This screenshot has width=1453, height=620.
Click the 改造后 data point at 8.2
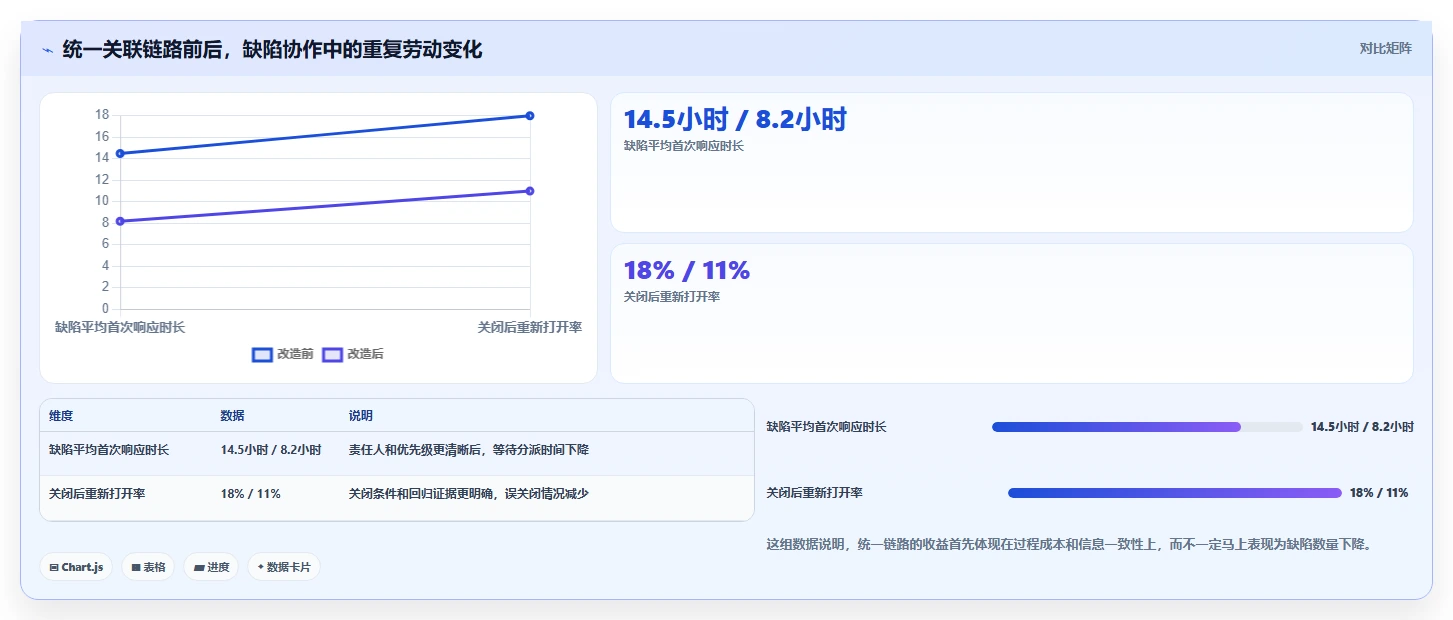tap(120, 221)
